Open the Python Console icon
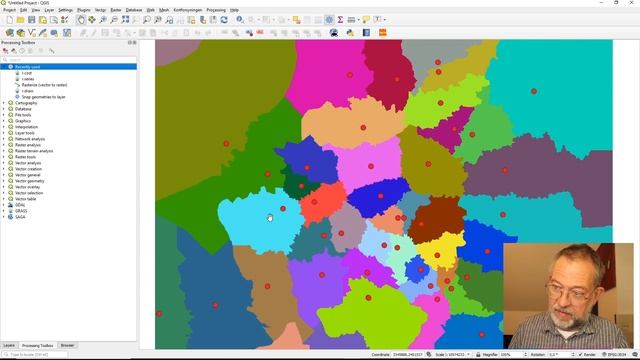This screenshot has width=640, height=360. [350, 33]
